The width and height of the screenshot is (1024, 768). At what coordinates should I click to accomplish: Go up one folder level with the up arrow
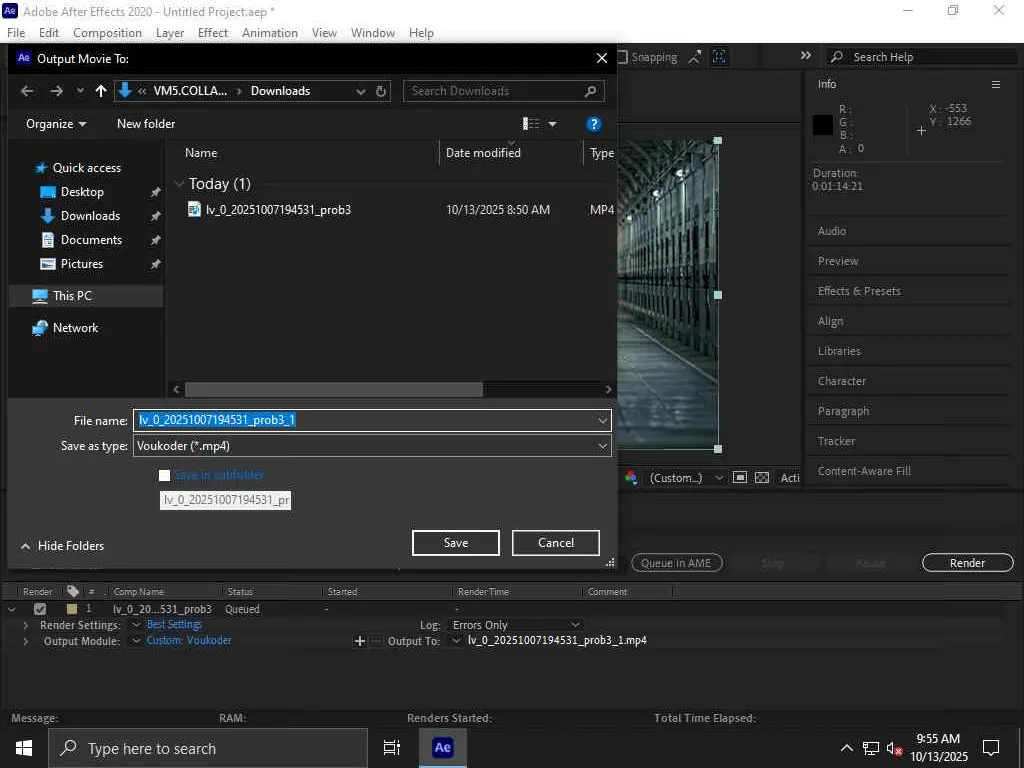point(101,91)
